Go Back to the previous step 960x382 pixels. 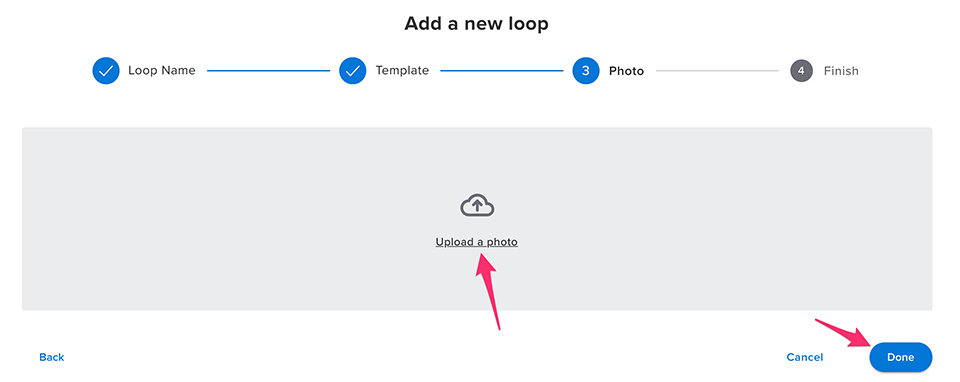coord(51,357)
